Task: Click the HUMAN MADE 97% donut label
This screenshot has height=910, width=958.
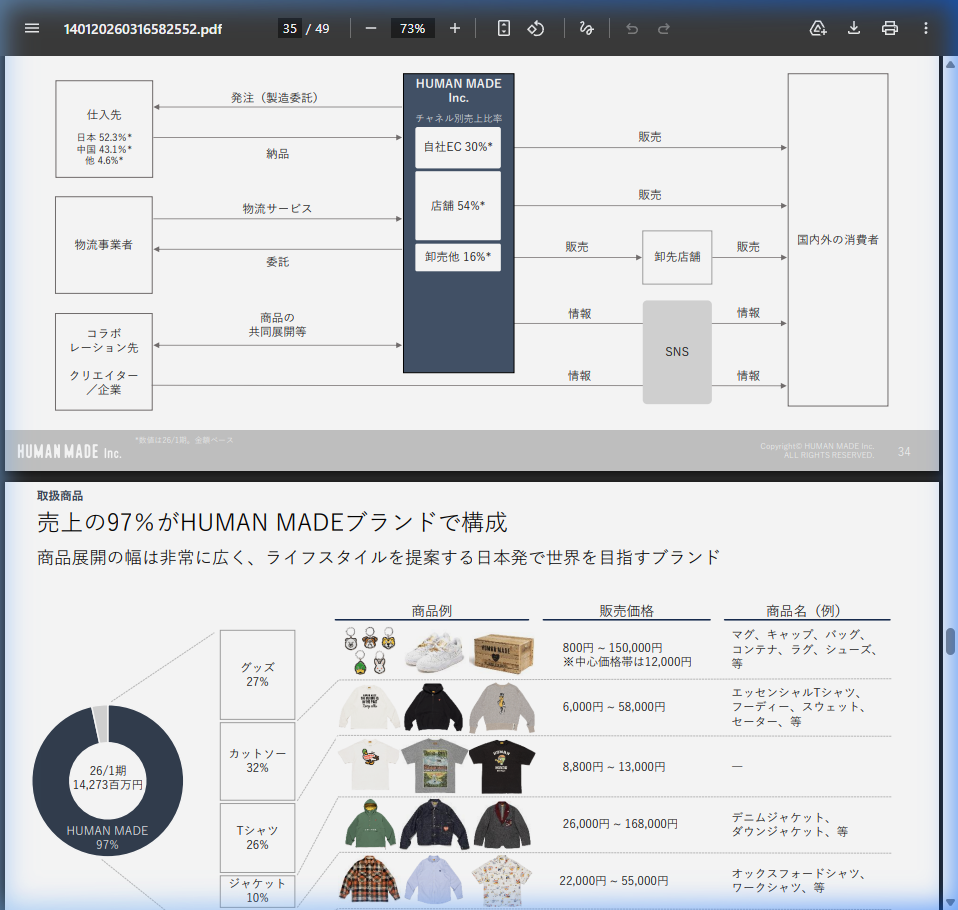Action: click(107, 837)
